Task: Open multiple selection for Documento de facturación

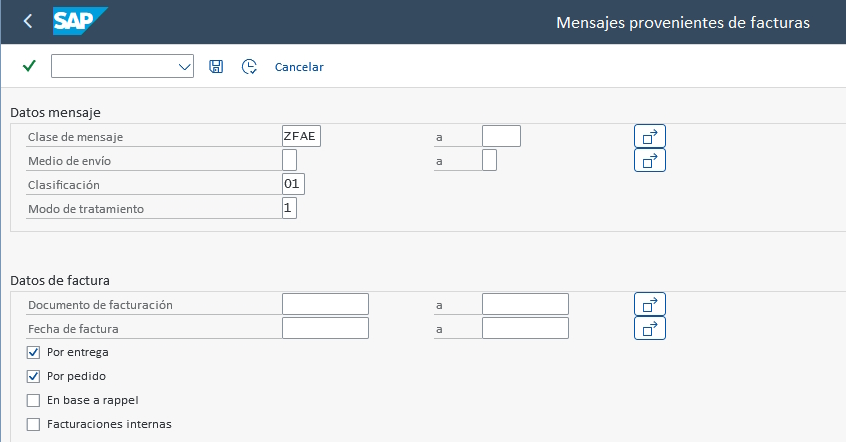Action: pos(650,304)
